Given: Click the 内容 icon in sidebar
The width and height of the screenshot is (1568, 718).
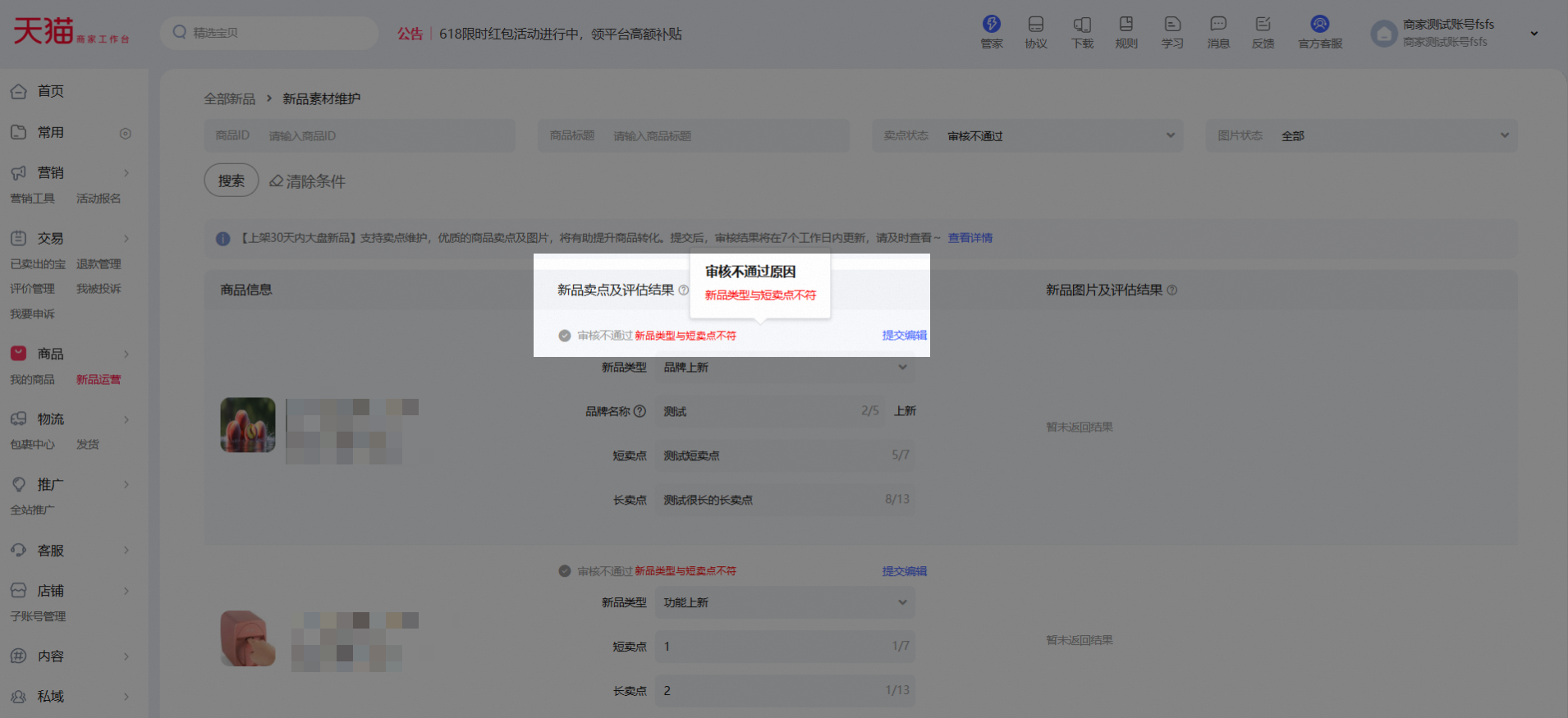Looking at the screenshot, I should pyautogui.click(x=19, y=656).
